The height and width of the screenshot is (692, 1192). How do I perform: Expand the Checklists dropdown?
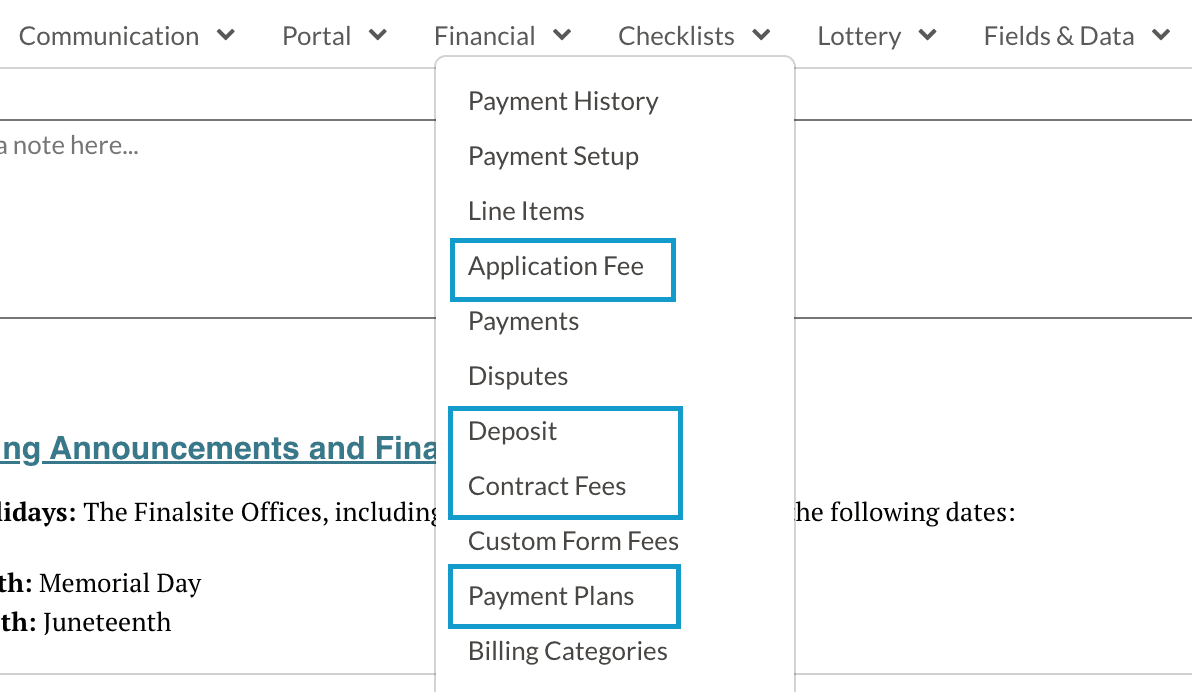694,36
